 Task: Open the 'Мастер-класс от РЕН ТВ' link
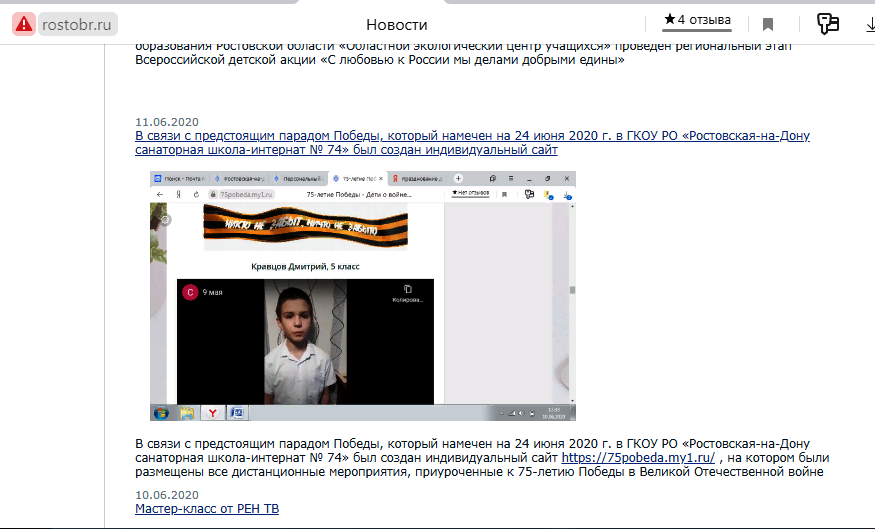coord(207,509)
